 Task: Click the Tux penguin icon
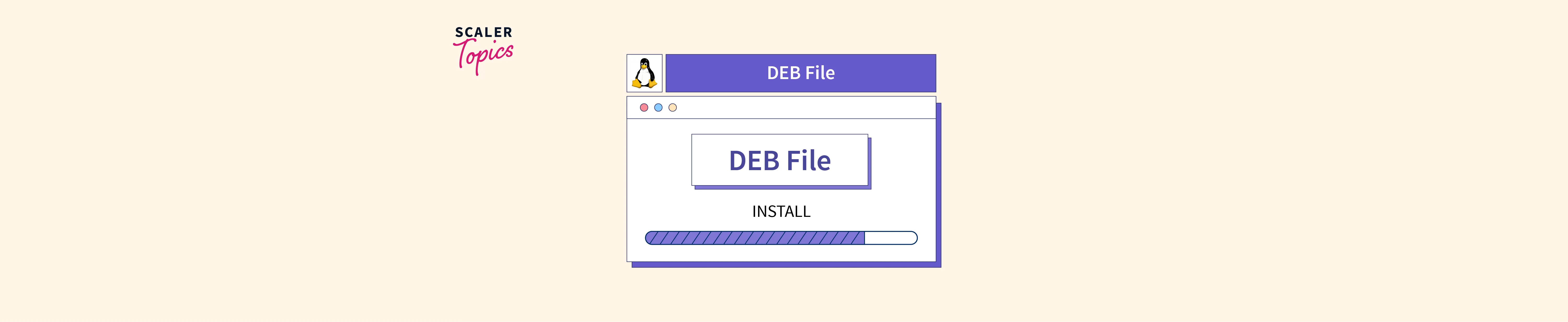coord(644,73)
